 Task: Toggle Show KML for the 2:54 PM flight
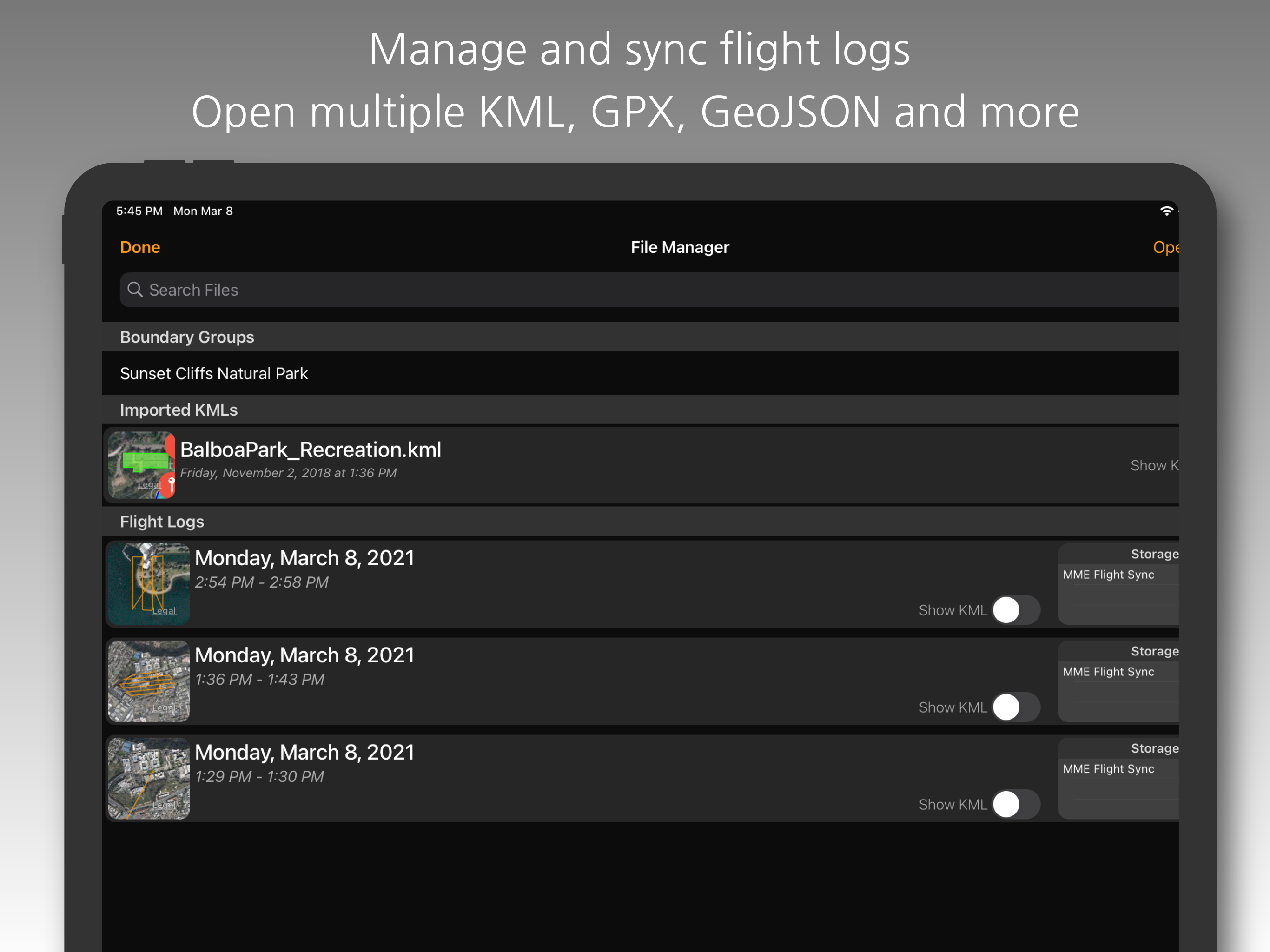pyautogui.click(x=1015, y=610)
